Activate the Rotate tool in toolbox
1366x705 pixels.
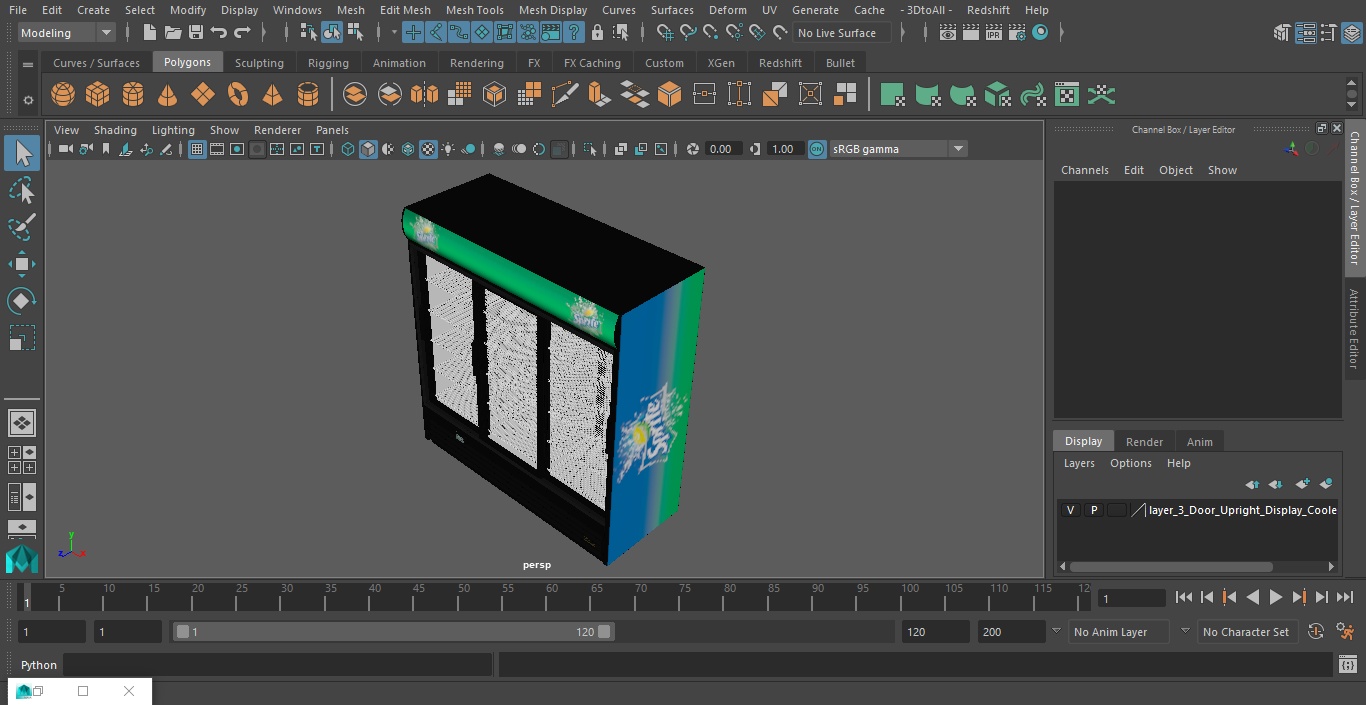[21, 301]
